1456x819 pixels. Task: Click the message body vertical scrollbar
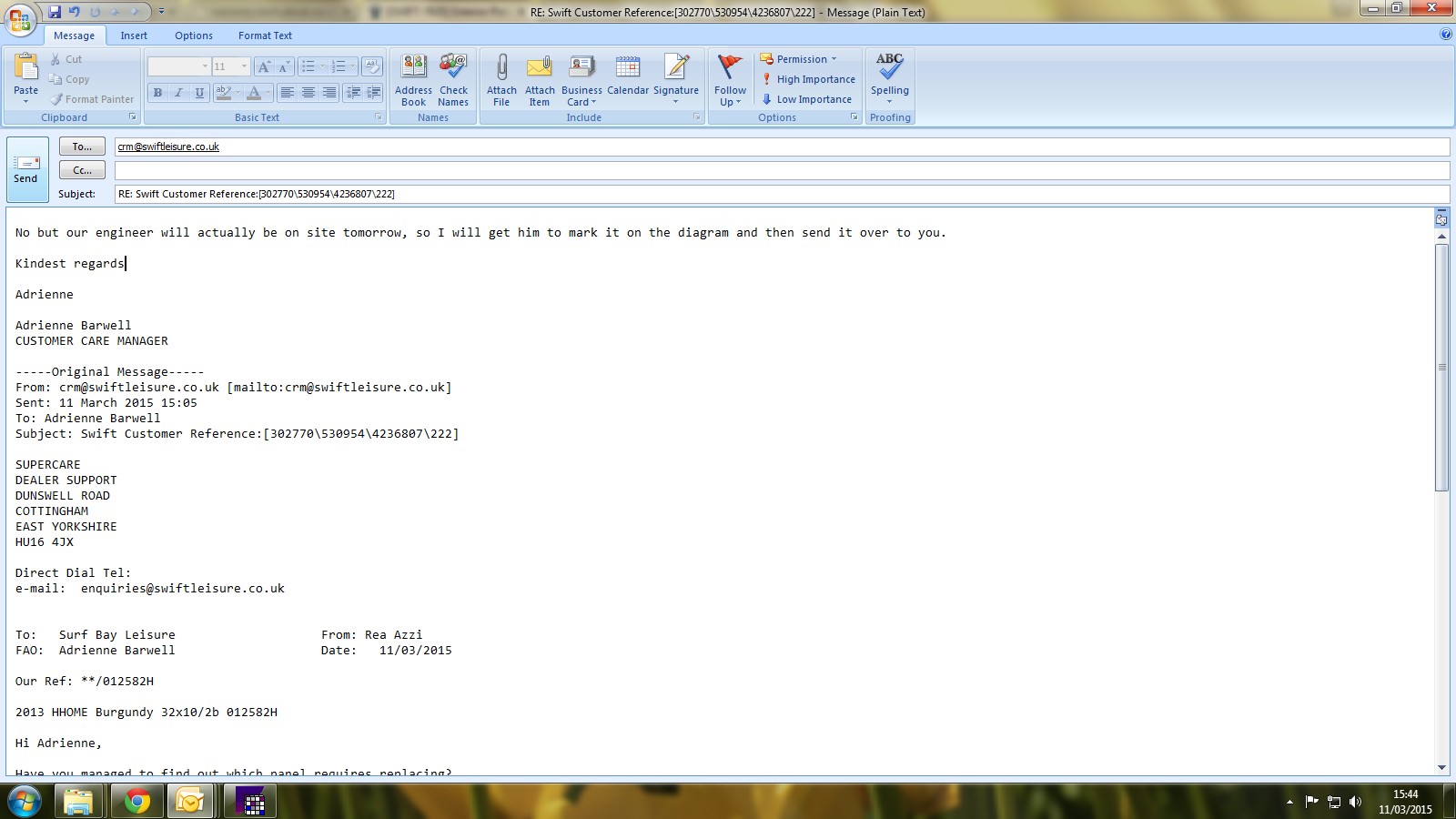[x=1441, y=368]
